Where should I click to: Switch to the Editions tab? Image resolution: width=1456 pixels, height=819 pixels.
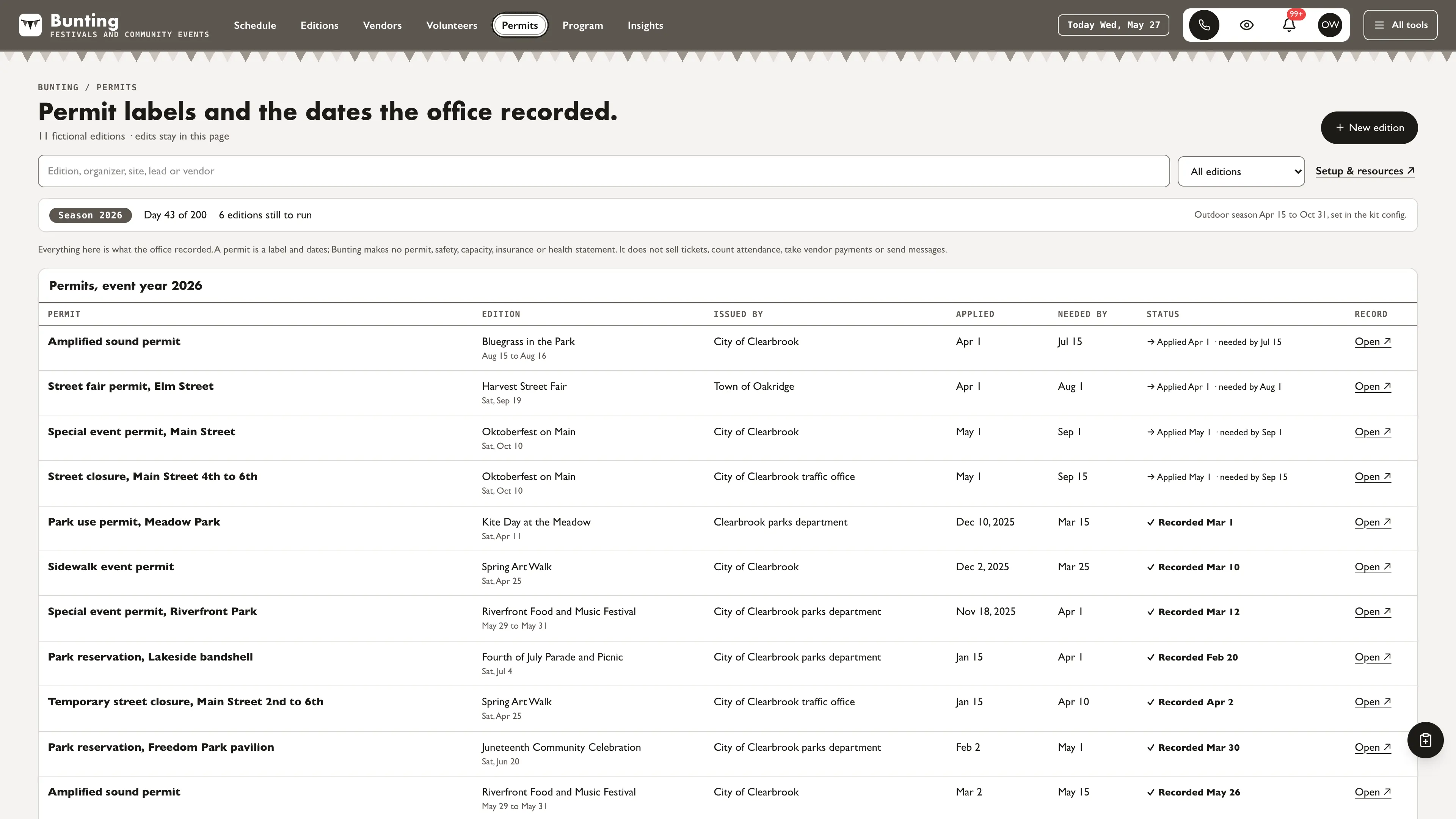(x=319, y=25)
